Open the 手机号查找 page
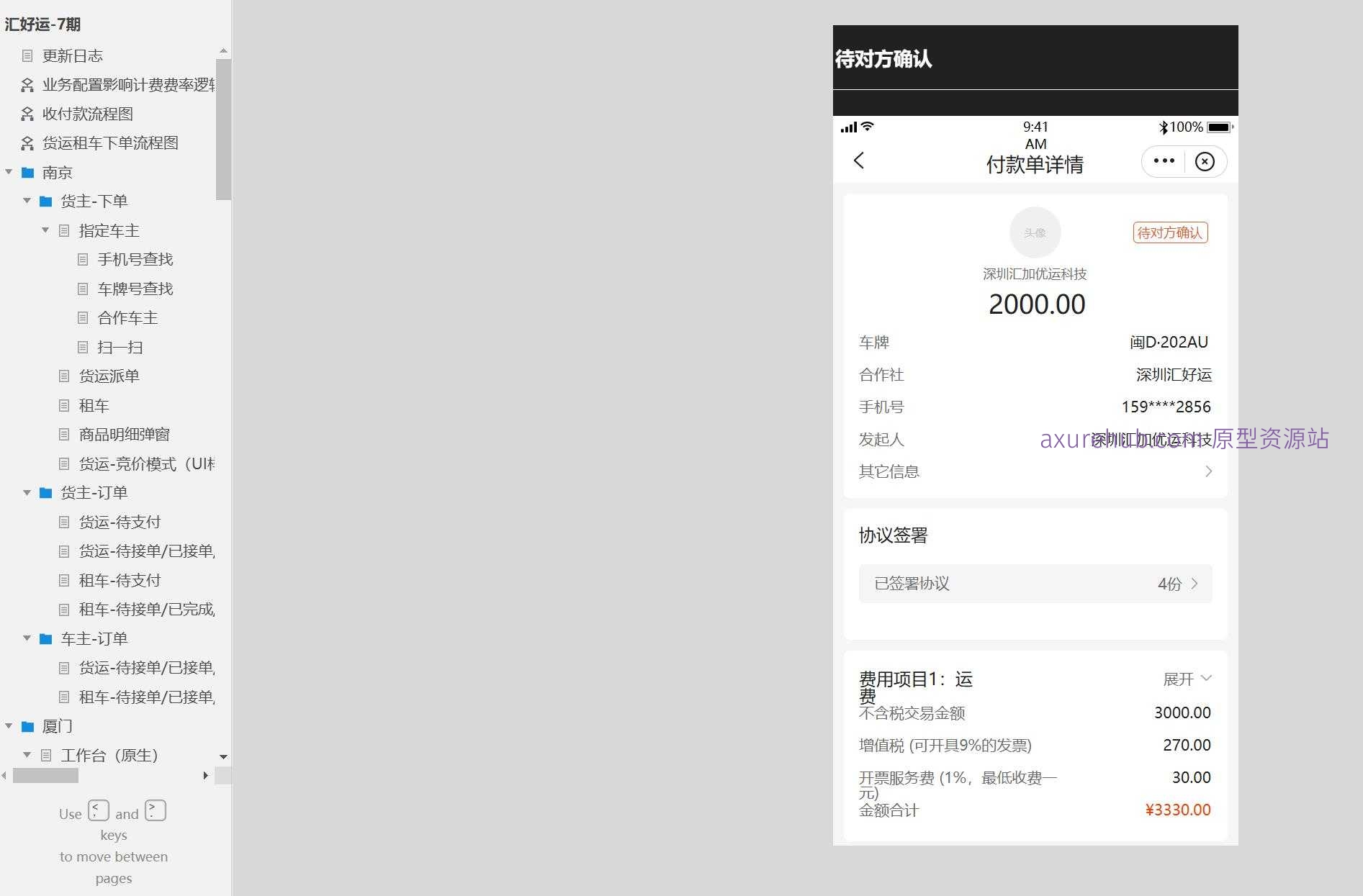This screenshot has height=896, width=1363. [x=135, y=259]
